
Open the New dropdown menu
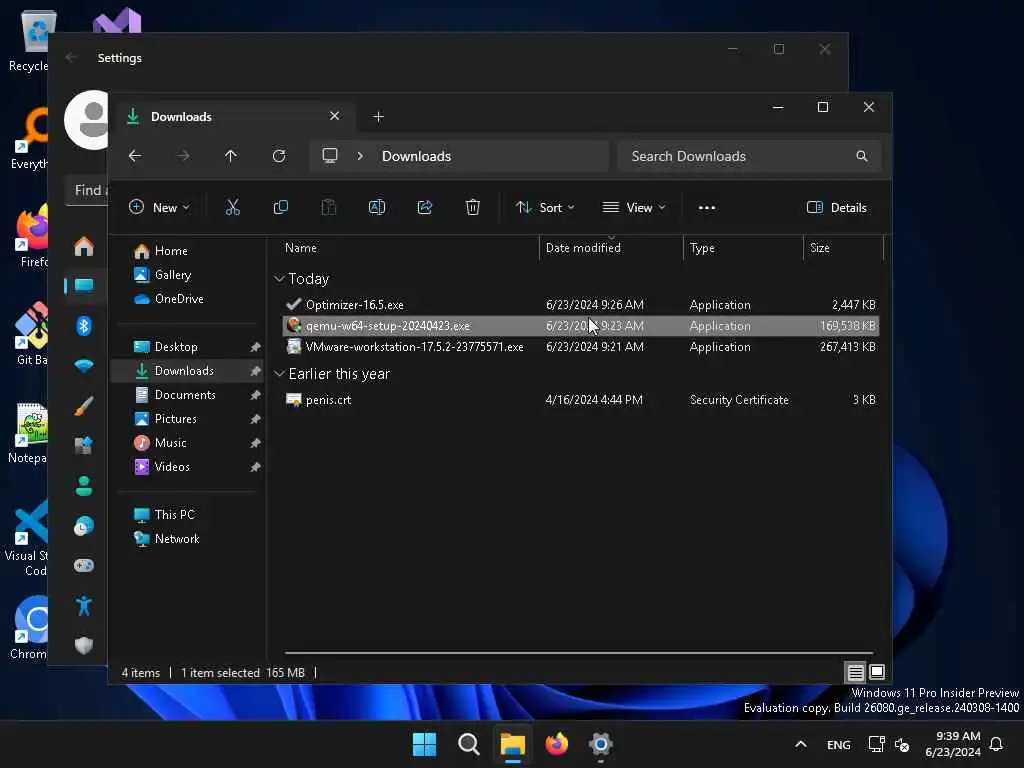click(159, 208)
